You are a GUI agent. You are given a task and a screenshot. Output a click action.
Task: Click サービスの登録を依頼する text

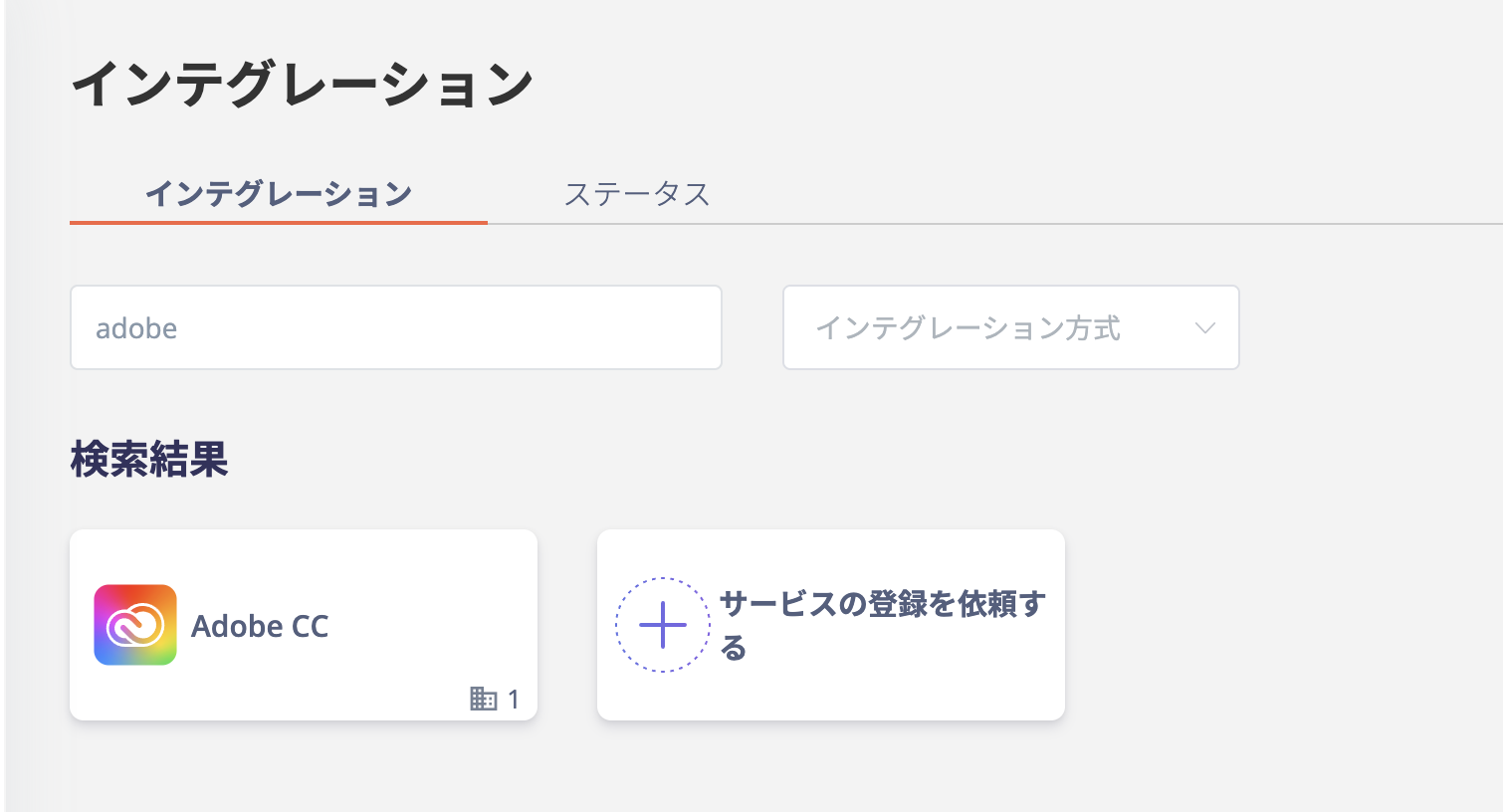(882, 625)
